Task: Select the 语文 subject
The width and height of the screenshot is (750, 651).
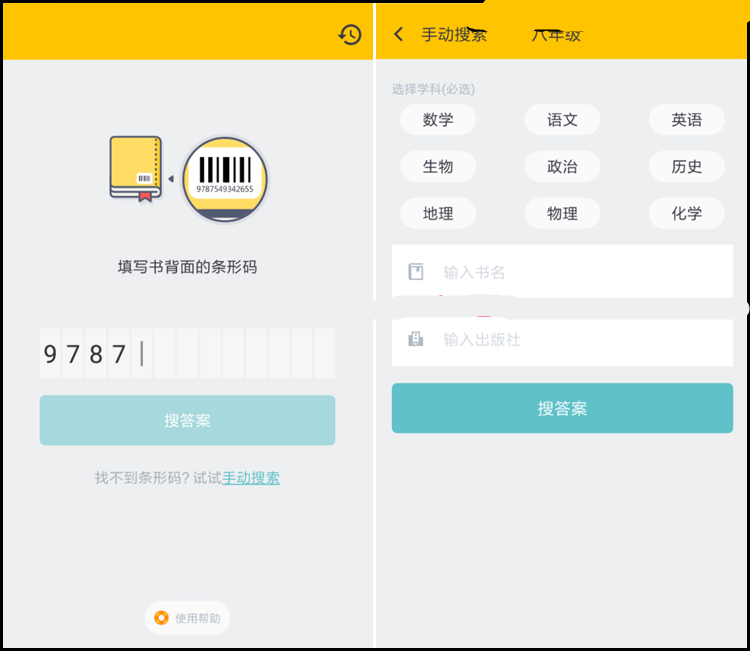Action: (562, 120)
